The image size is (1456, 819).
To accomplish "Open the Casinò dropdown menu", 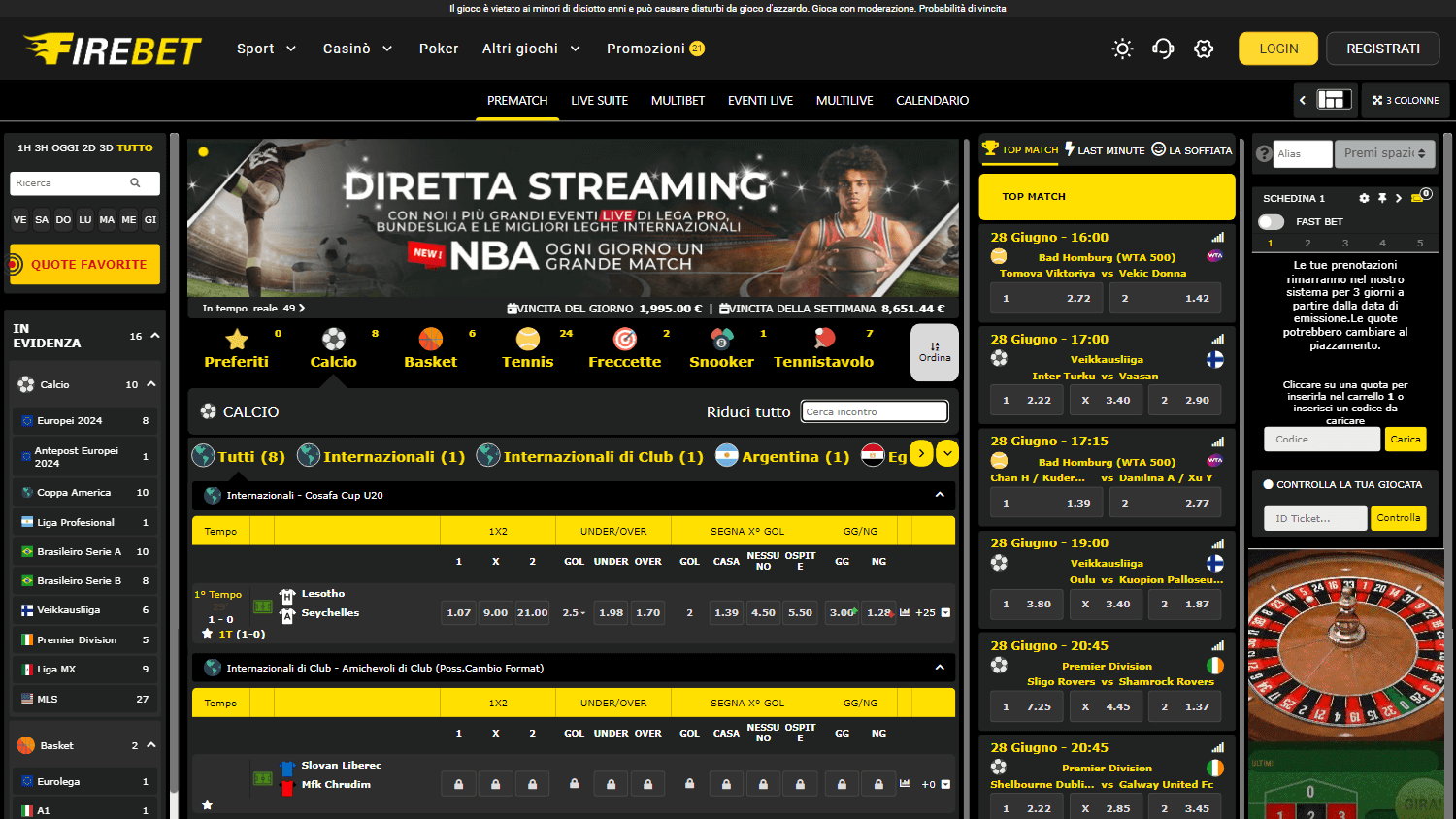I will [357, 49].
